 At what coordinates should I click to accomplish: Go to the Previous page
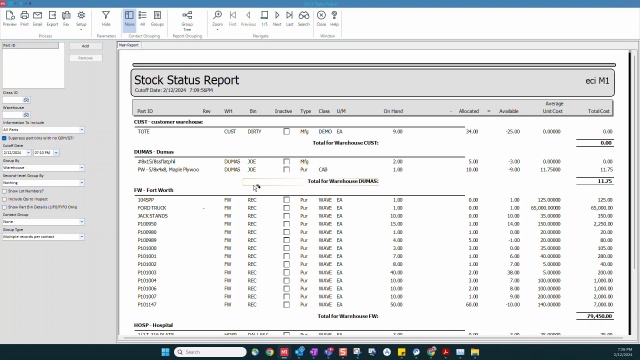click(248, 18)
